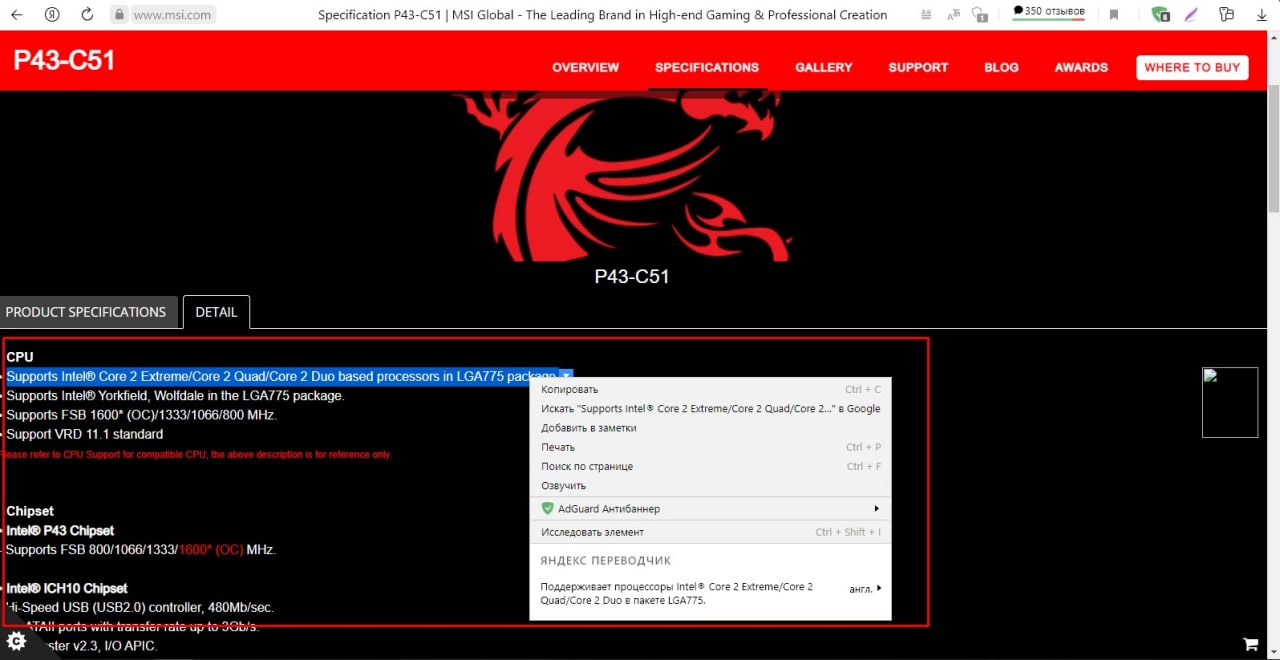Click the P43-C51 title under the dragon
The image size is (1280, 660).
(x=632, y=276)
